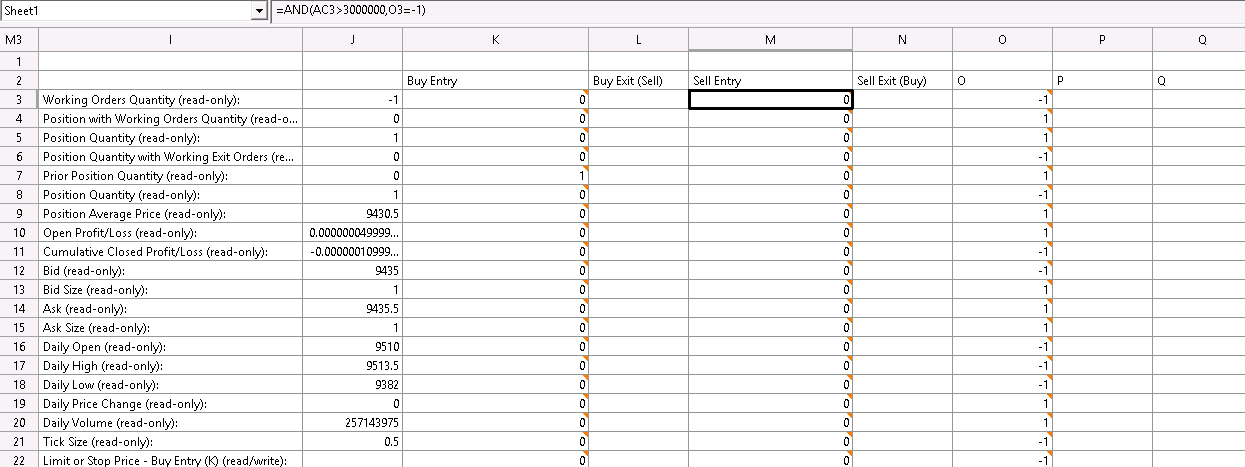
Task: Click the Ask Size label cell
Action: [170, 328]
